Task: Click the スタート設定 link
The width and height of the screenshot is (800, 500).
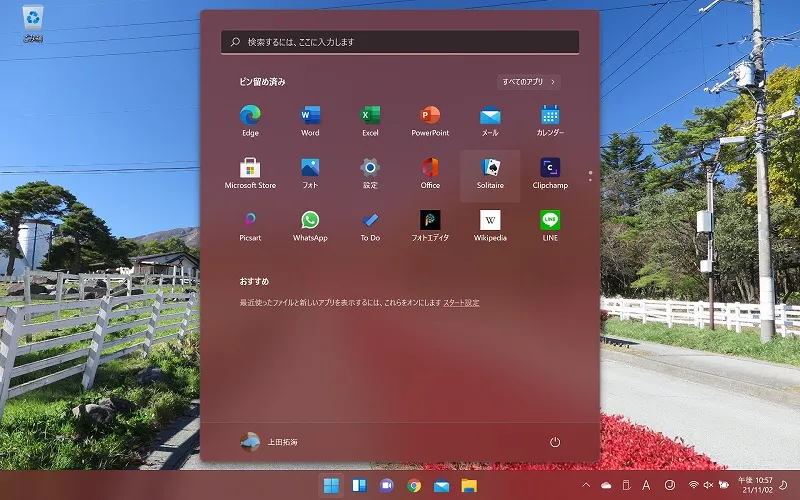Action: tap(461, 303)
